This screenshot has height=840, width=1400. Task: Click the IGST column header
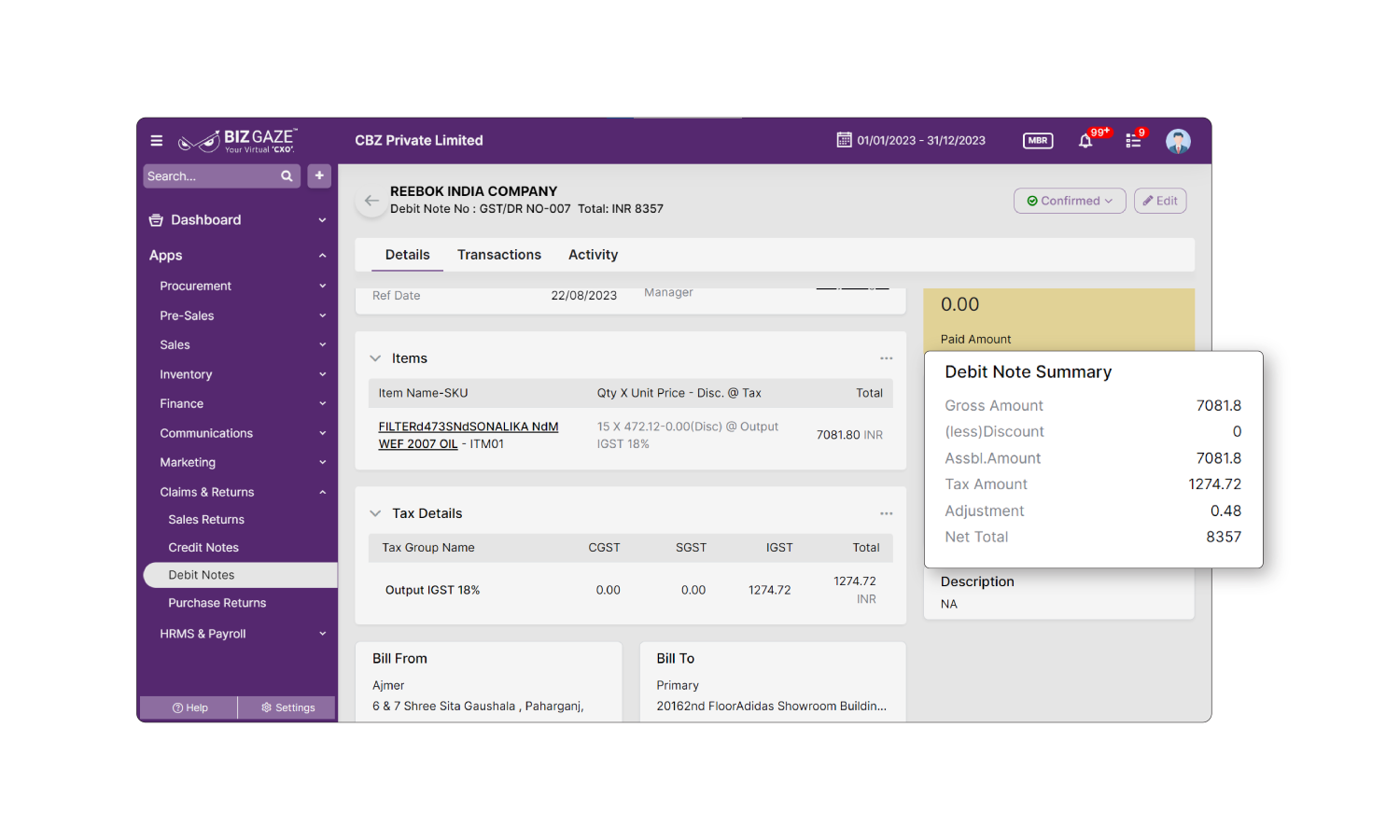[x=779, y=548]
